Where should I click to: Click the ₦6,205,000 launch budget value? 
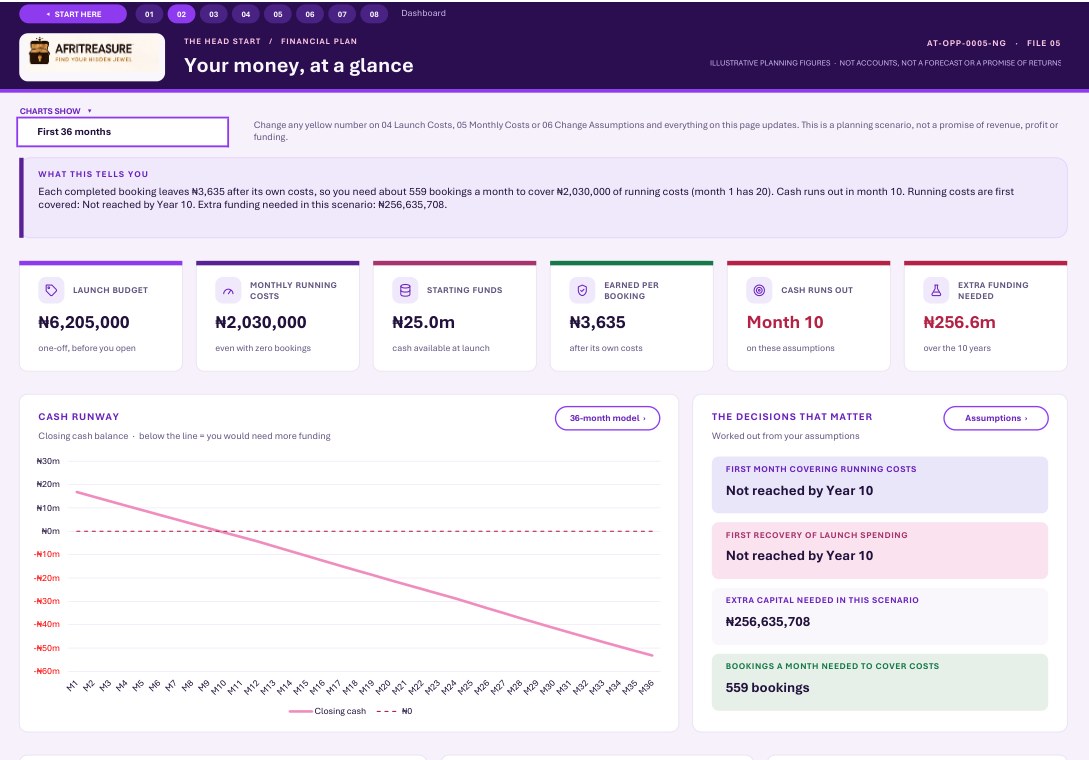pos(84,322)
